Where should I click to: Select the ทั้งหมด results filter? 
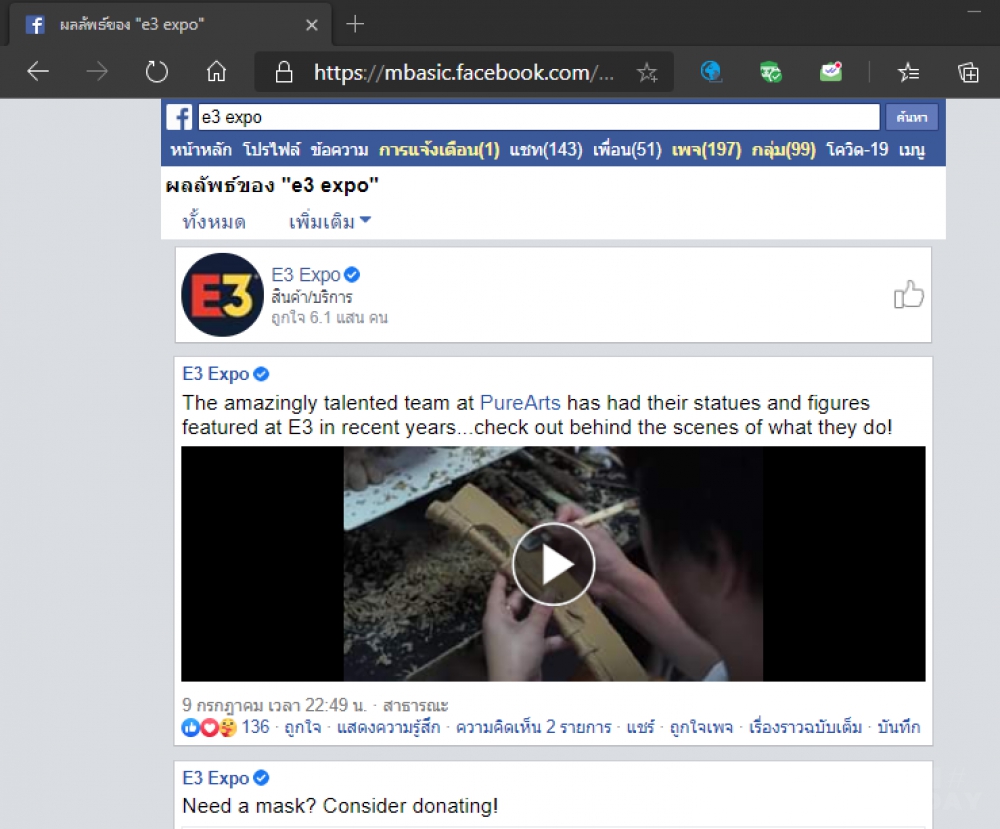point(214,222)
